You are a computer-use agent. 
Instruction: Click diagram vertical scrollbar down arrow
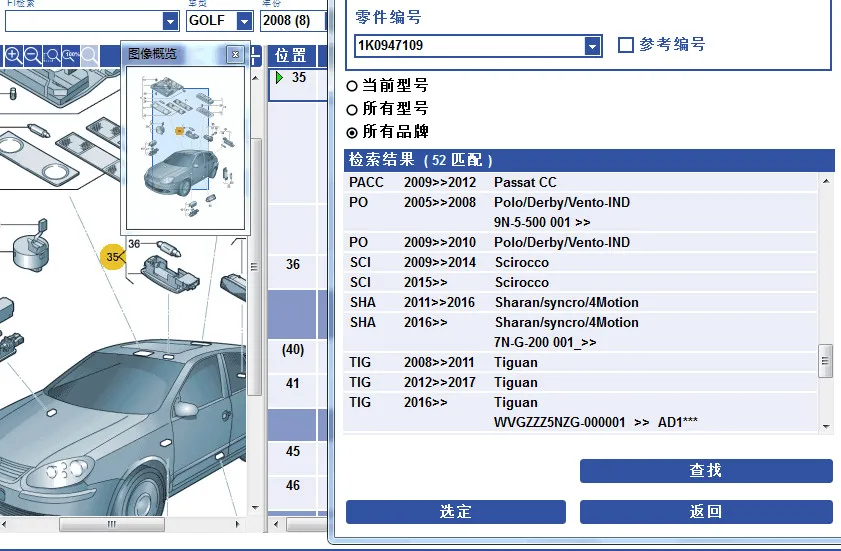pos(255,508)
